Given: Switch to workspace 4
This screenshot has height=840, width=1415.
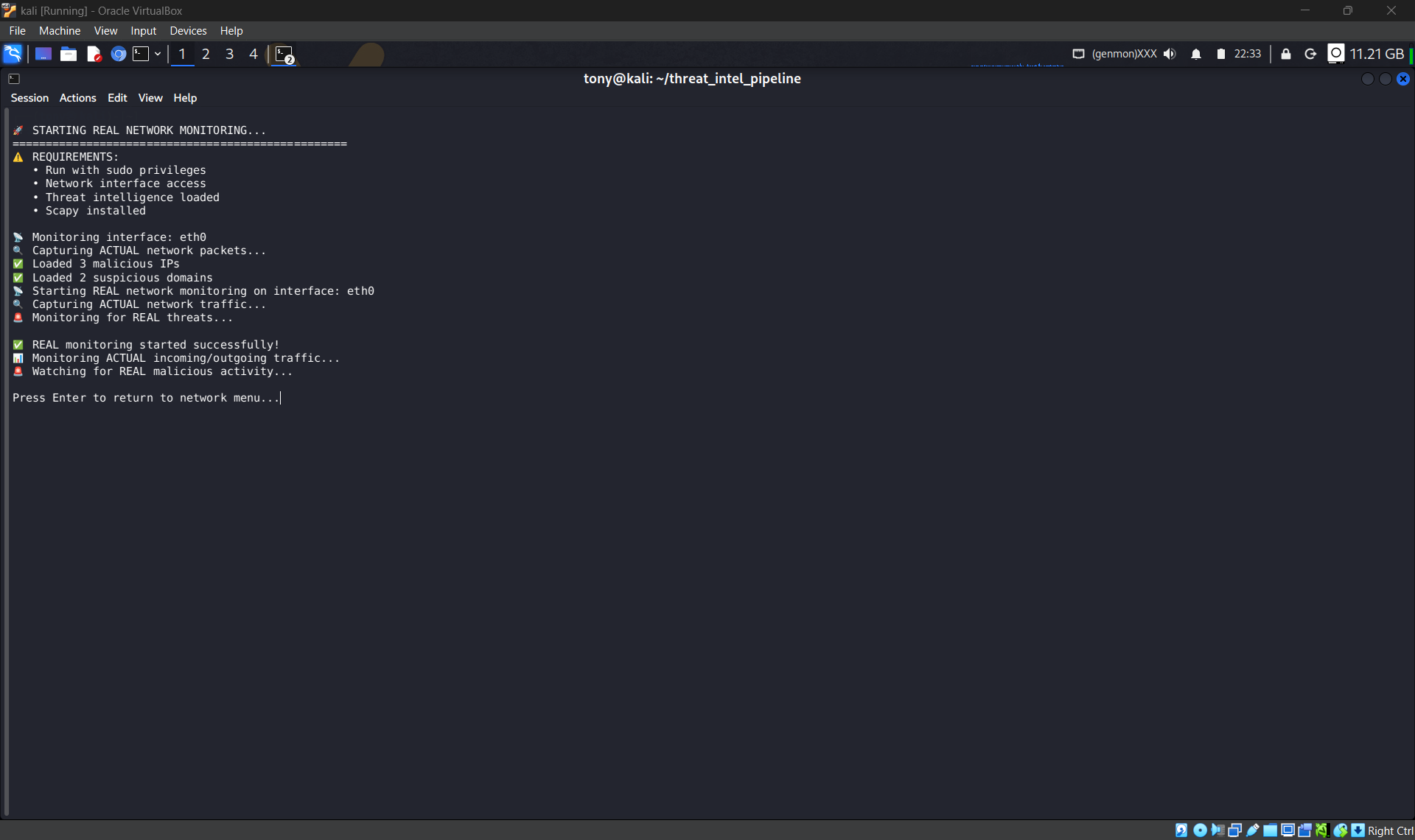Looking at the screenshot, I should pos(253,54).
